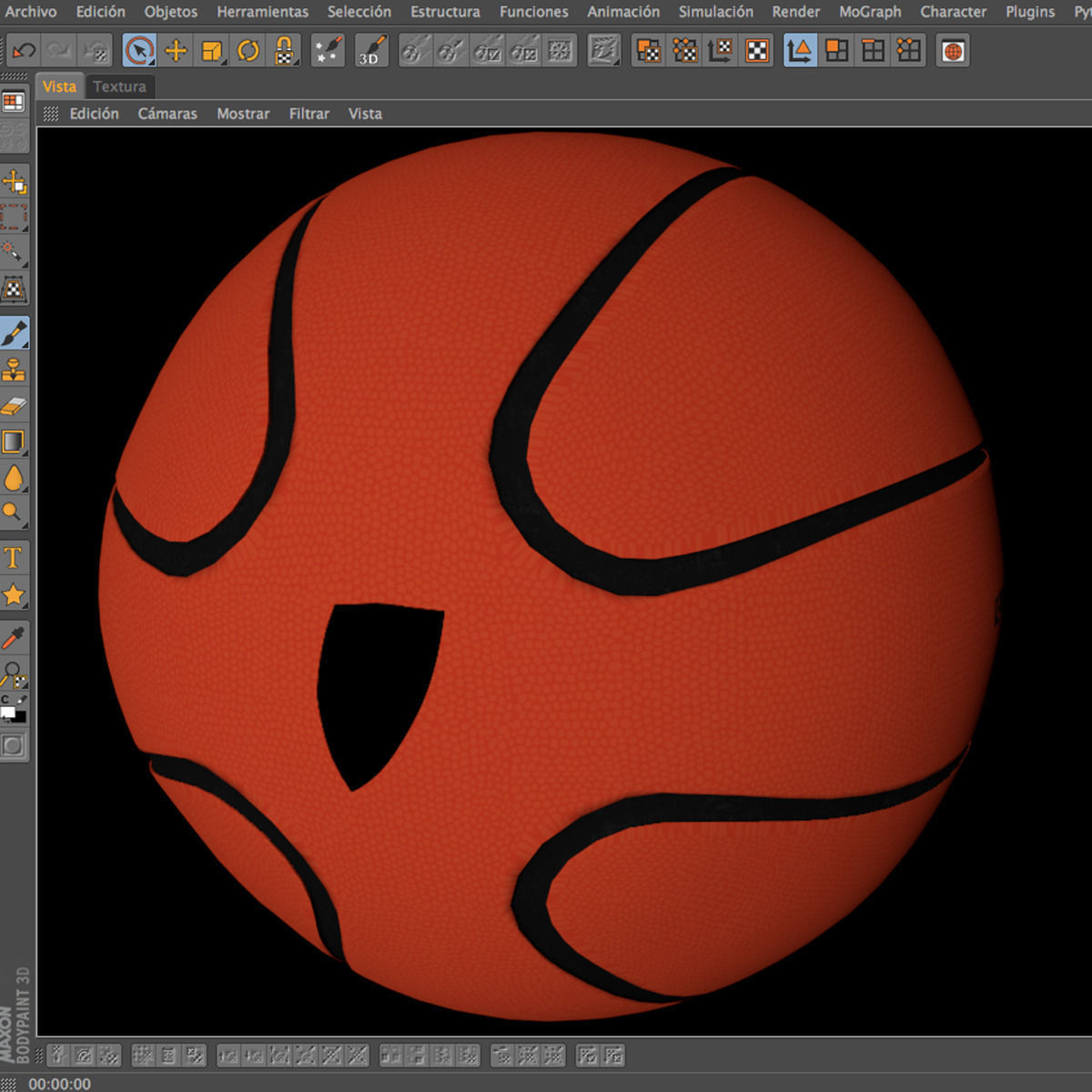
Task: Select the star shape tool
Action: [x=14, y=594]
